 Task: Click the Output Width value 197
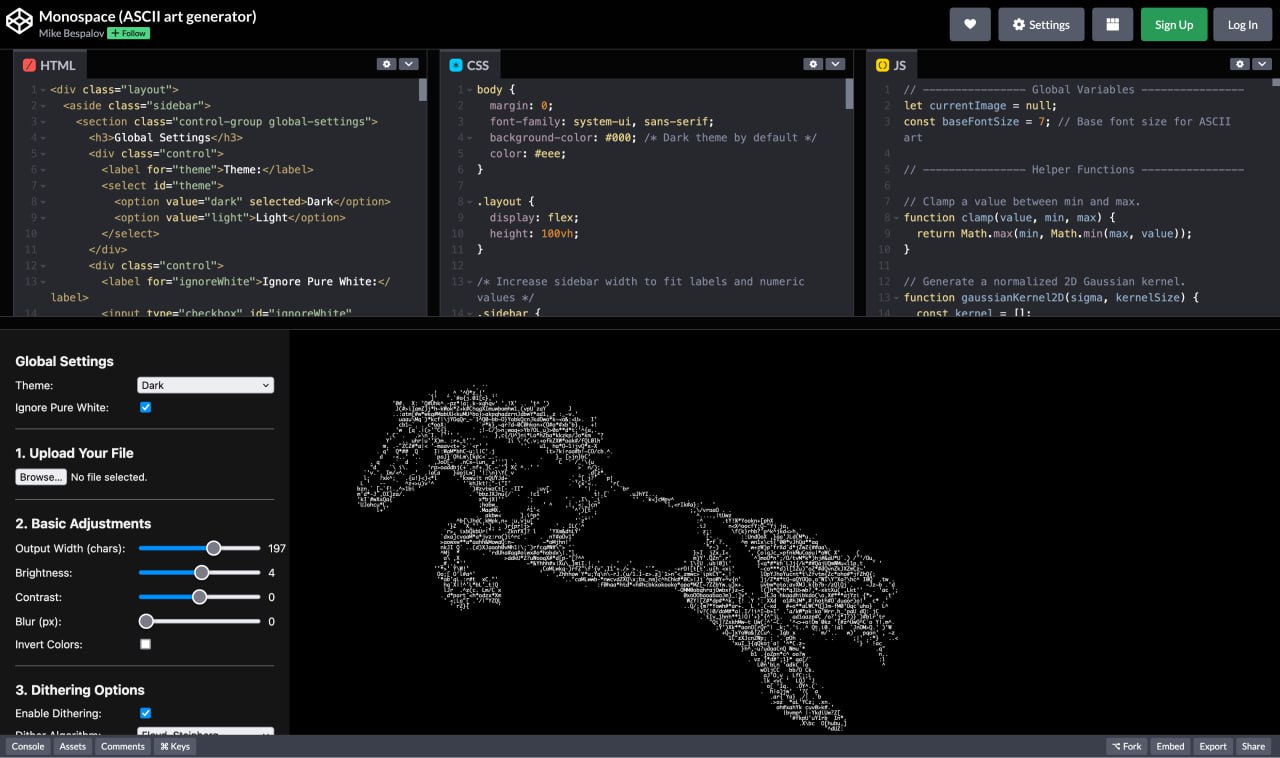[277, 549]
